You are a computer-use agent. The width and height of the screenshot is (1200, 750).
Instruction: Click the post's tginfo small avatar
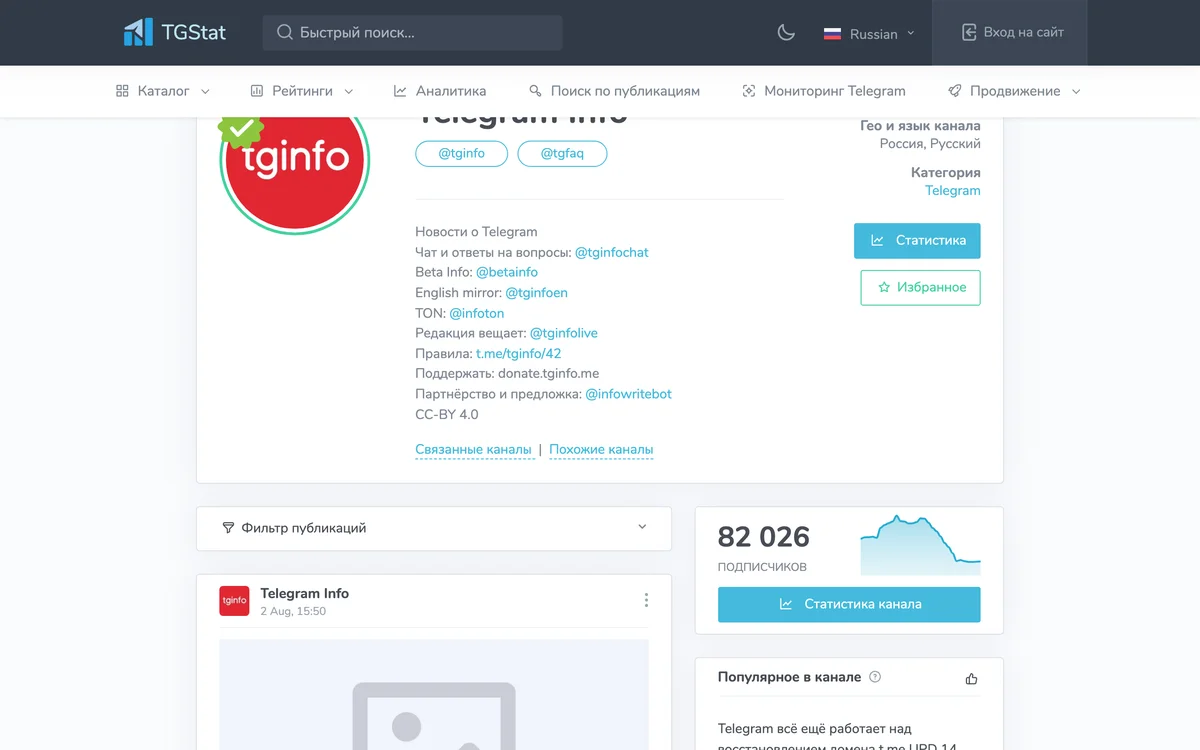234,601
